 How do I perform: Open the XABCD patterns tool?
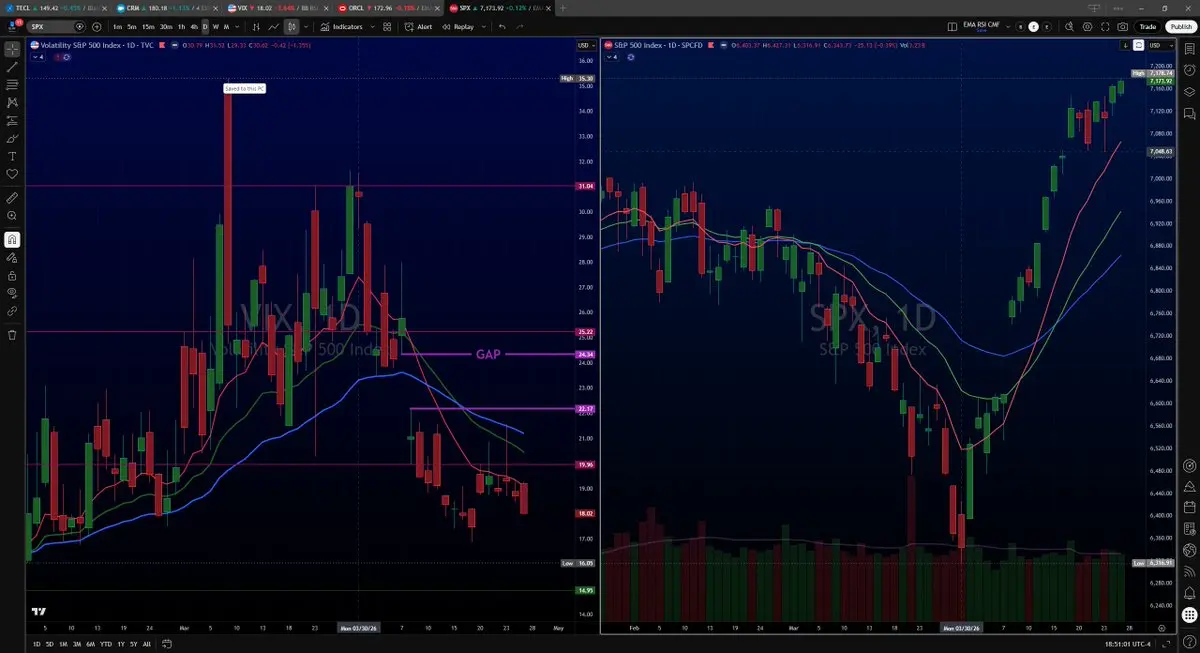point(12,102)
